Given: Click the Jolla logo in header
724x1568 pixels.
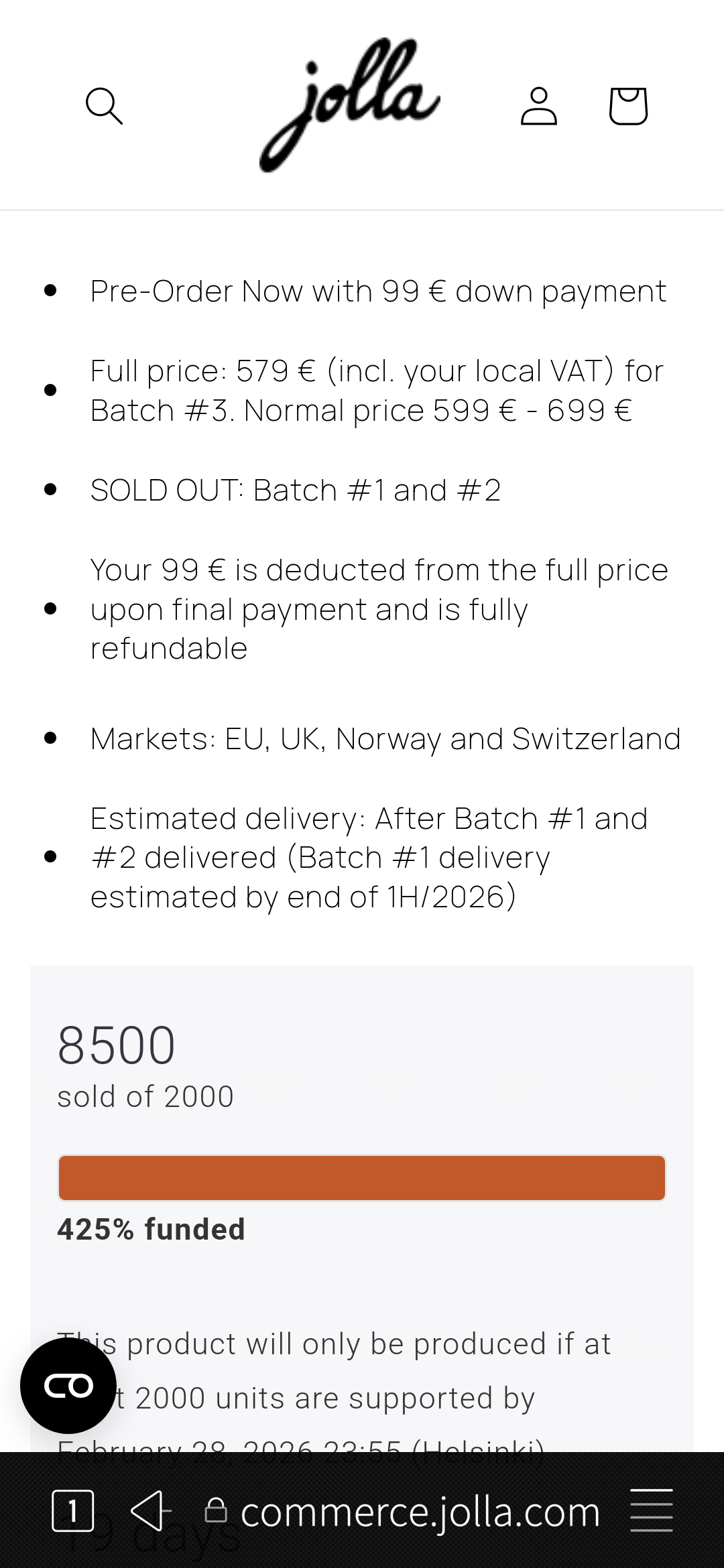Looking at the screenshot, I should (349, 105).
